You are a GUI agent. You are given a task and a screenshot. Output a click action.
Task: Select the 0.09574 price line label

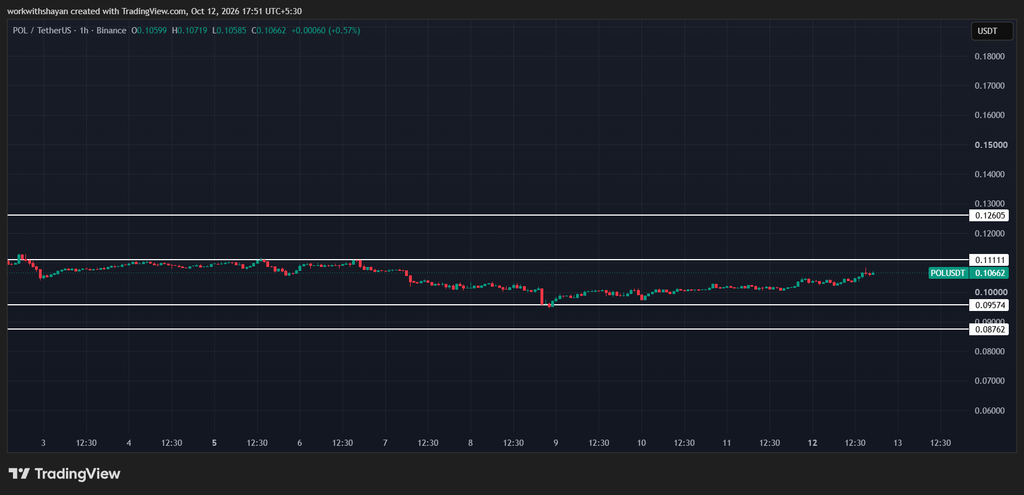(990, 304)
